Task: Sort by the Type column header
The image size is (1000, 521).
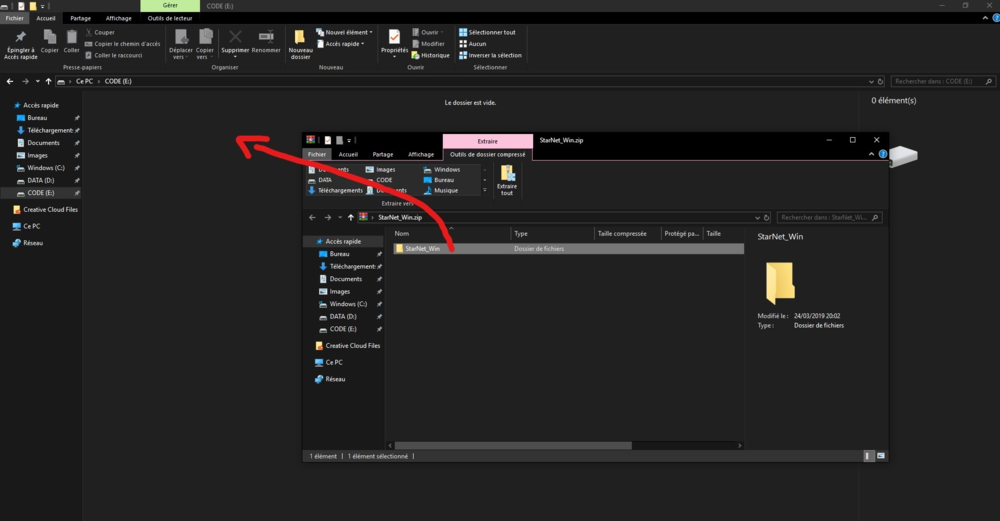Action: click(x=552, y=233)
